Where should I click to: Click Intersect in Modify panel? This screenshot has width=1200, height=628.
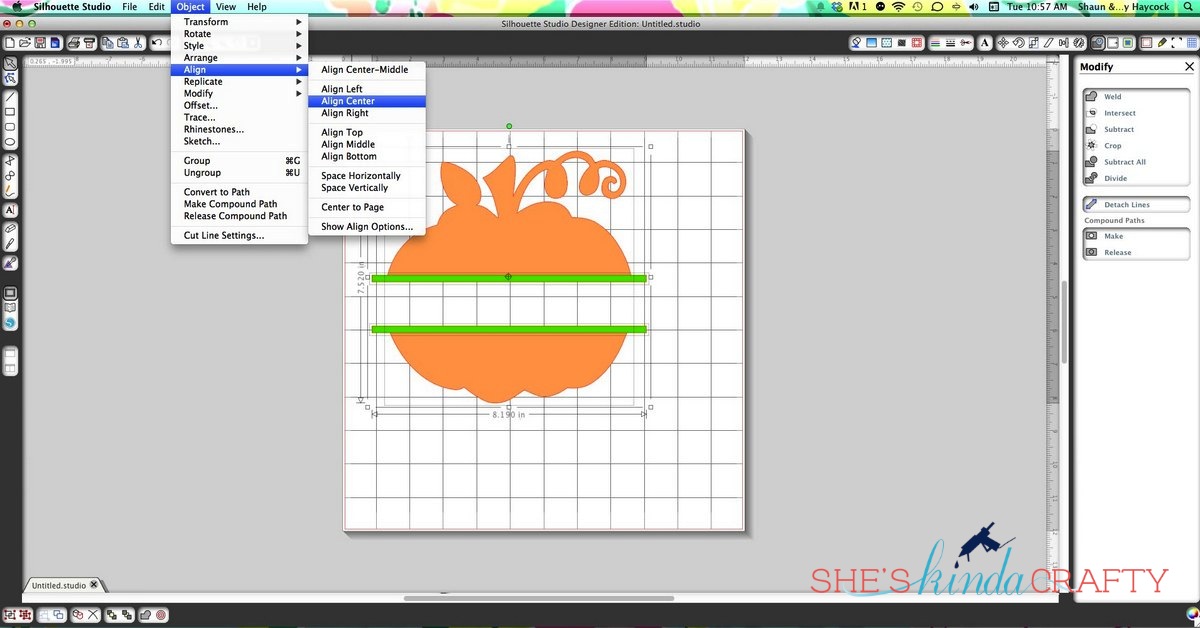1136,113
